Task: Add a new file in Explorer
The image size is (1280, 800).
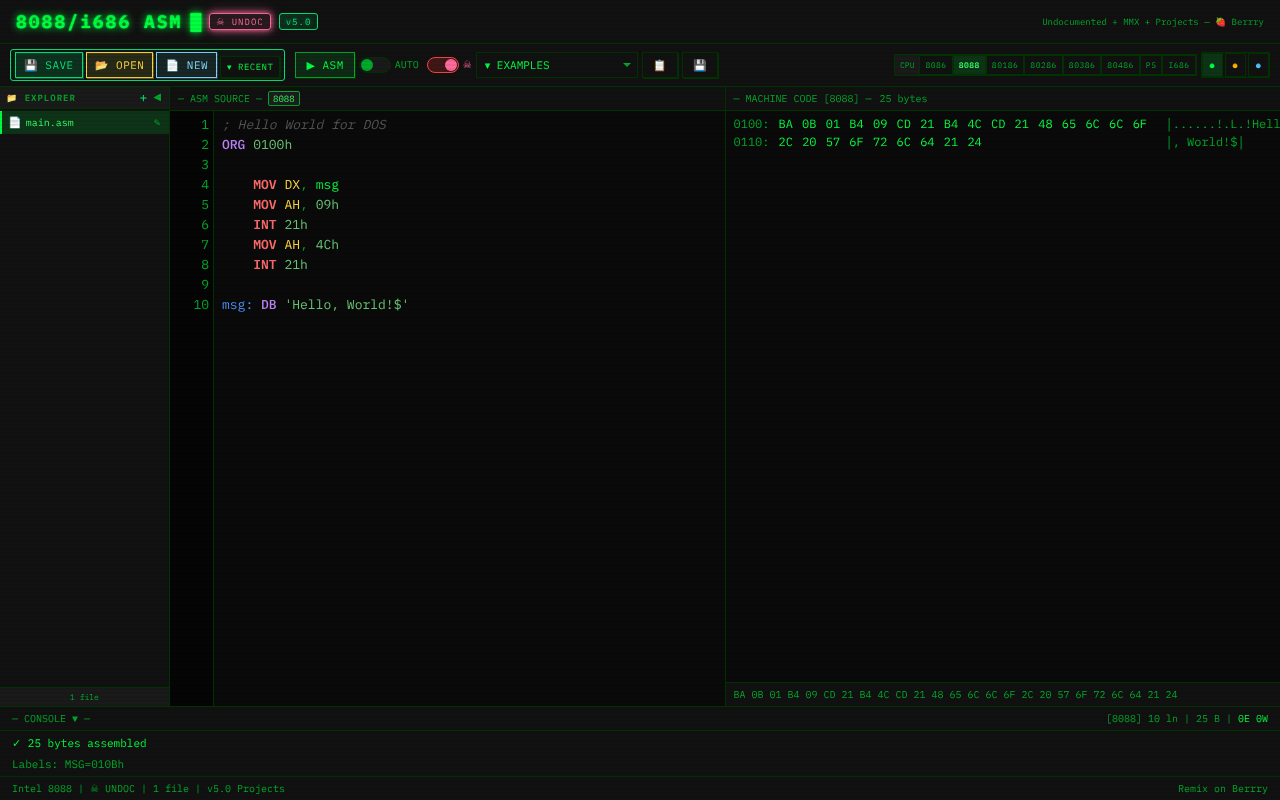Action: click(x=144, y=97)
